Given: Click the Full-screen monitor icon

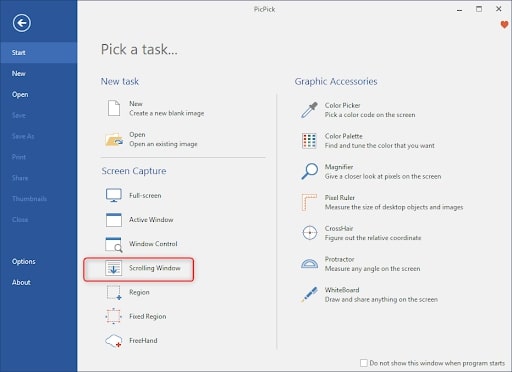Looking at the screenshot, I should pyautogui.click(x=114, y=195).
